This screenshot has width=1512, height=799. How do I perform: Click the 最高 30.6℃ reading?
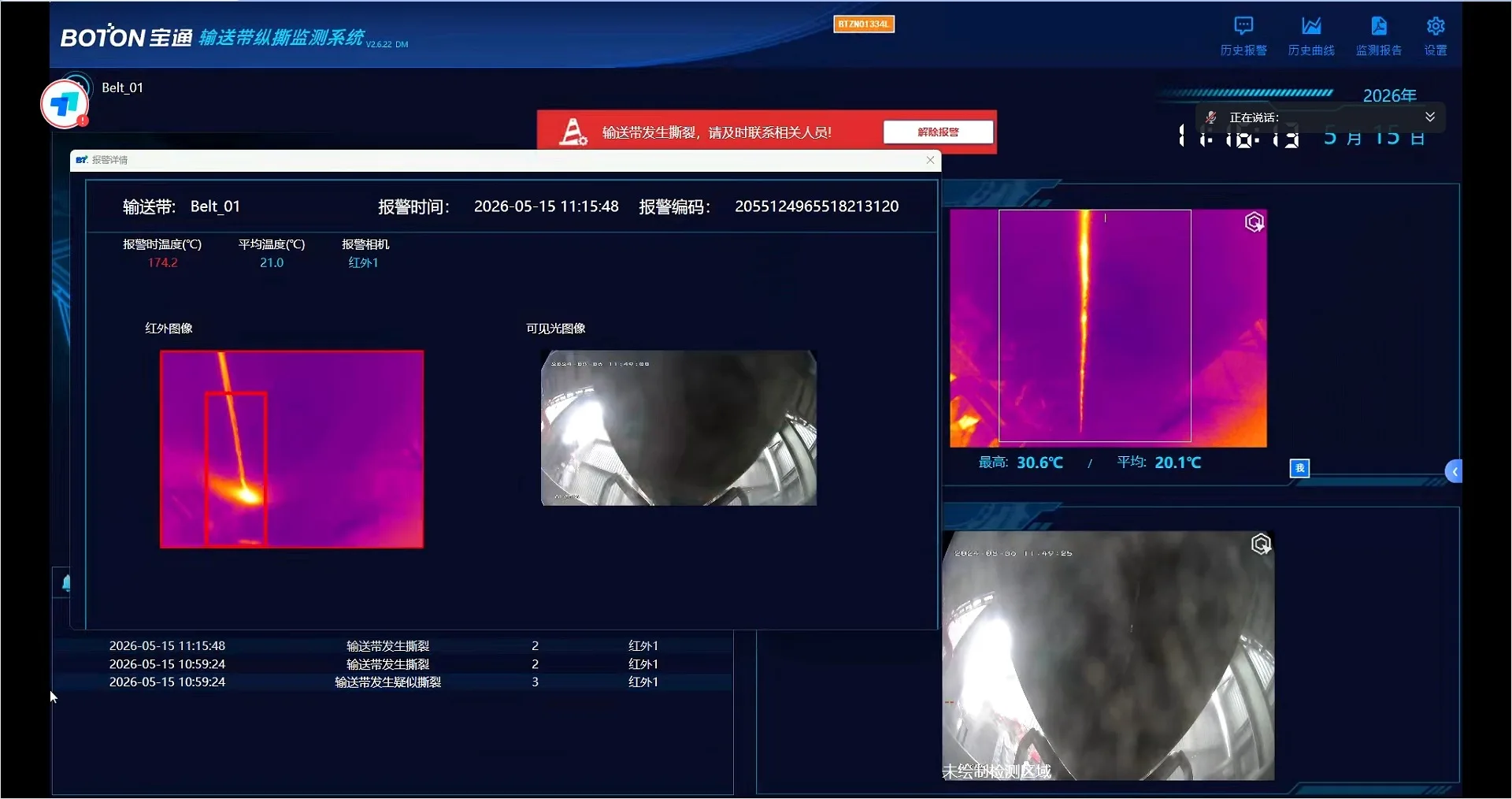click(x=1021, y=463)
